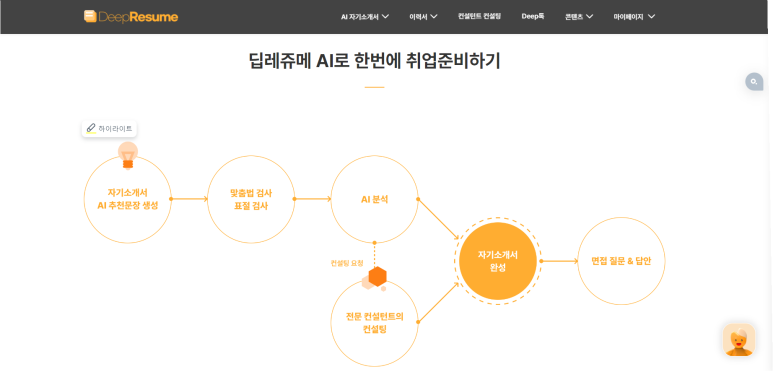Click the 전문 컨설턴트의 컨설팅 circle
The width and height of the screenshot is (773, 372).
375,323
